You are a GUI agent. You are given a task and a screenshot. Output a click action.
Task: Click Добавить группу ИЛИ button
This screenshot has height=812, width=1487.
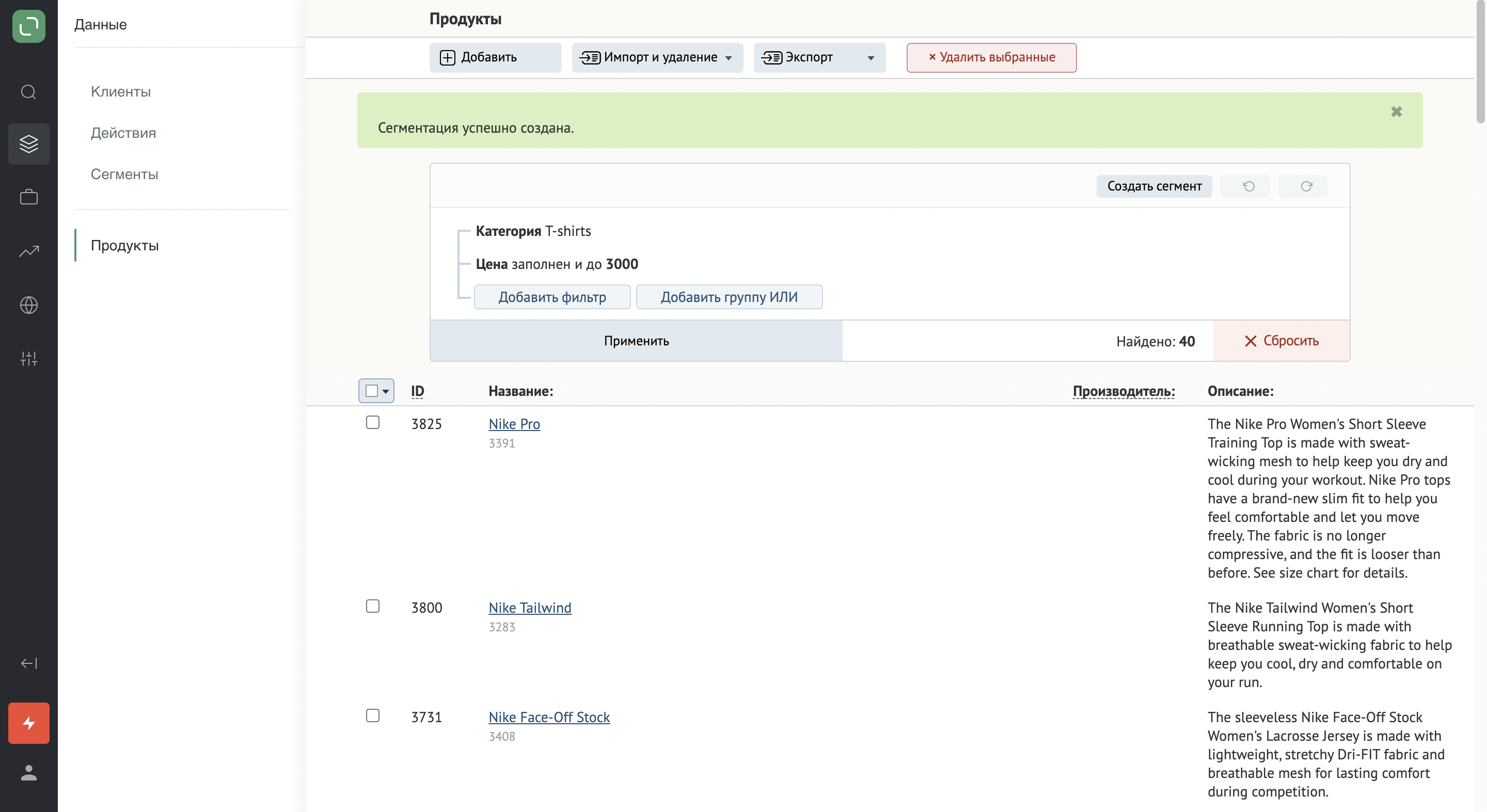click(x=729, y=297)
